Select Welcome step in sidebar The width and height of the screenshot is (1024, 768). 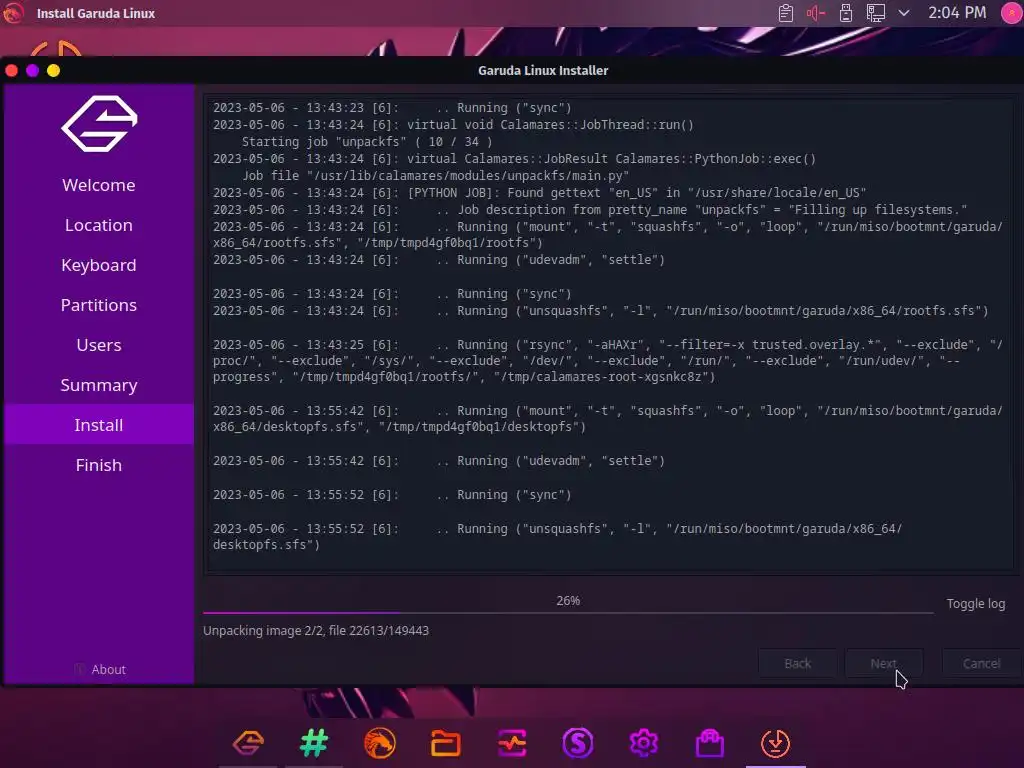coord(99,185)
